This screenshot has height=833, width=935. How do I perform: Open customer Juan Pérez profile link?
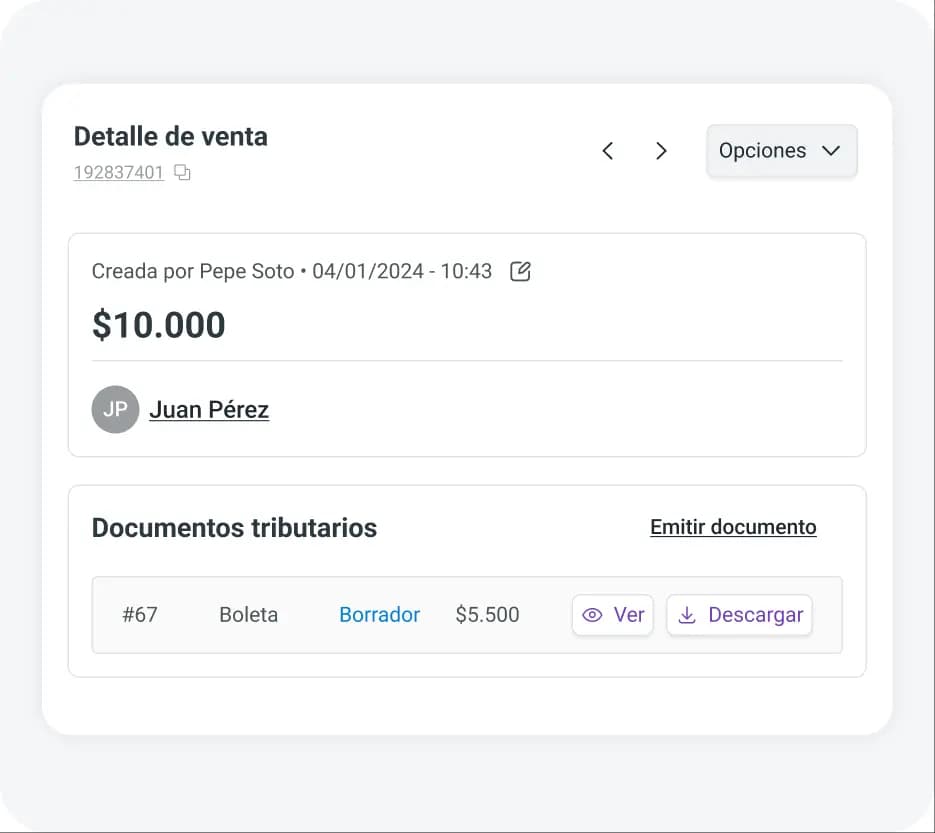coord(209,409)
